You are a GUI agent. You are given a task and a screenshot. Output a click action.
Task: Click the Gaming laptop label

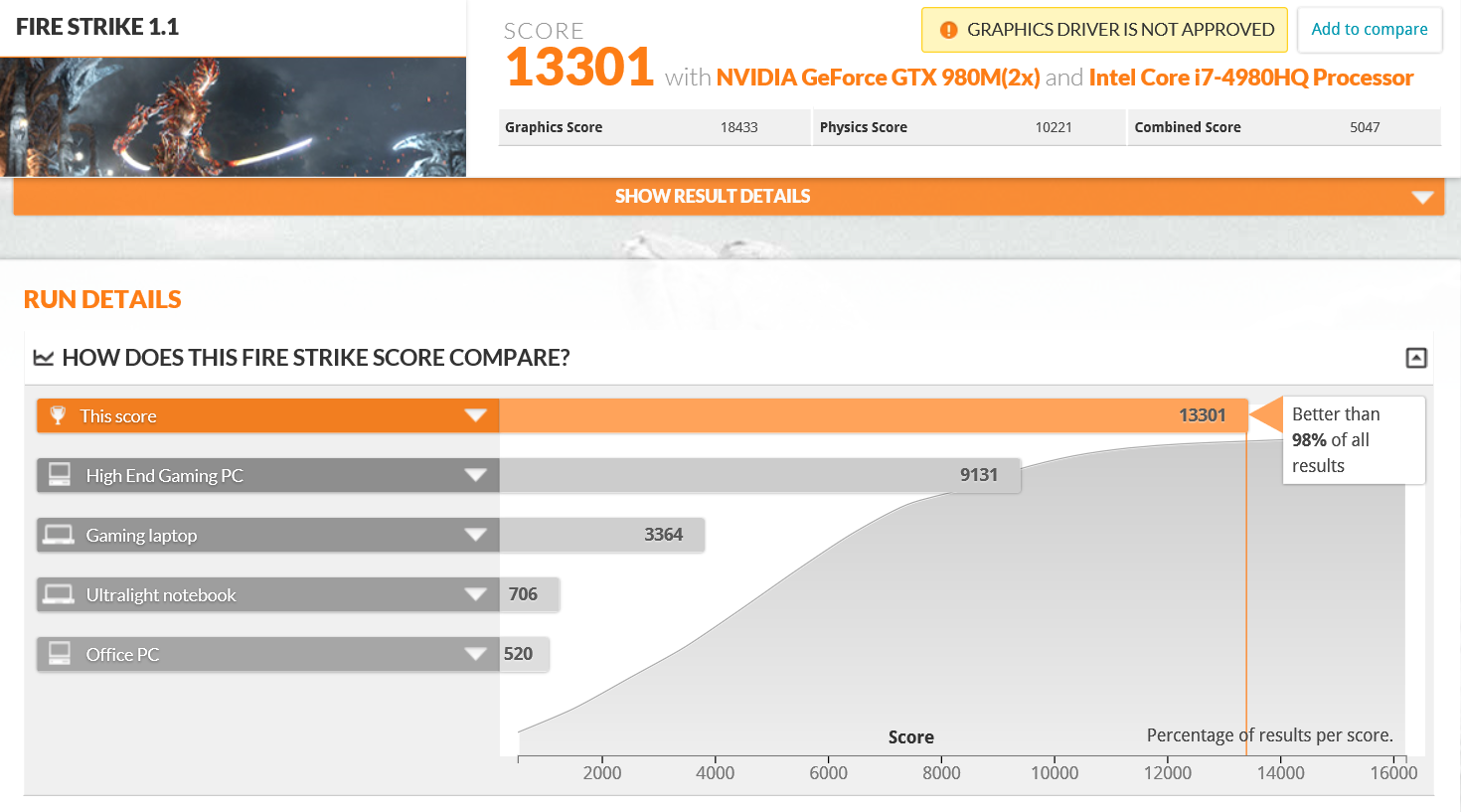[x=141, y=536]
